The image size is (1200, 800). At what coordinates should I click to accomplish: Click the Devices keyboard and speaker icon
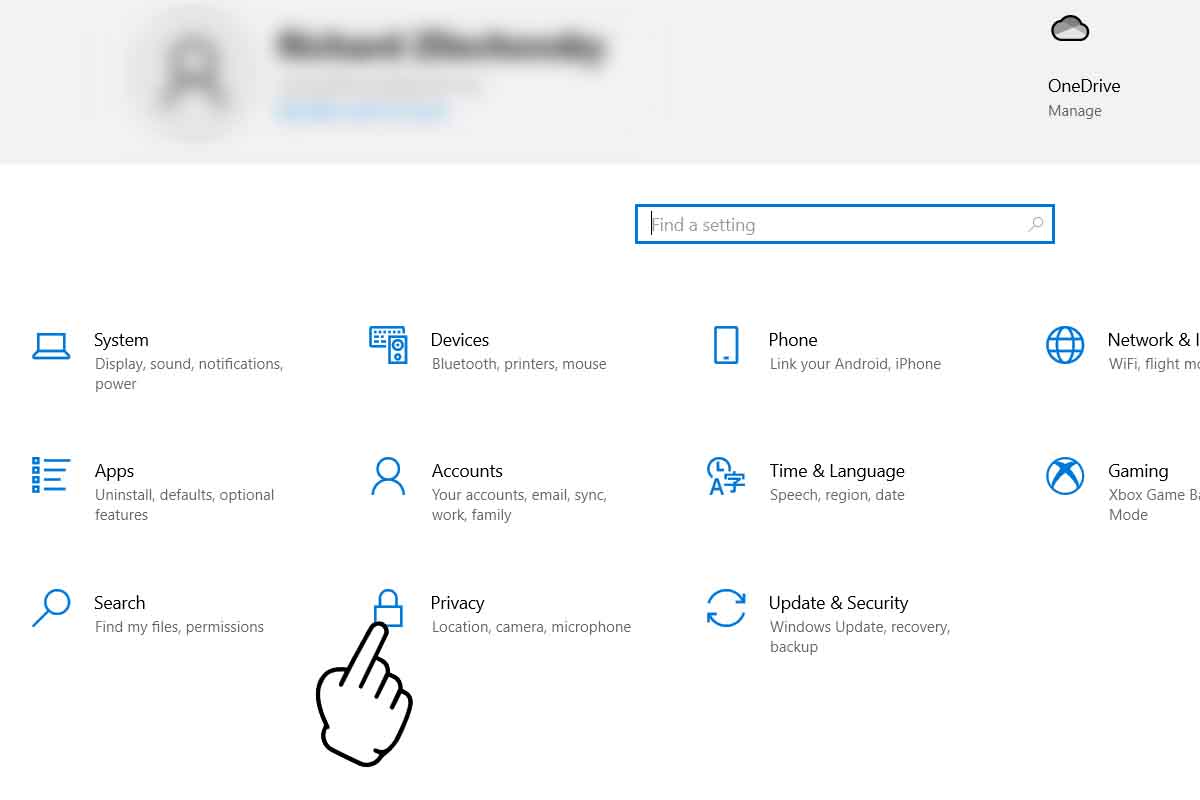[x=388, y=344]
